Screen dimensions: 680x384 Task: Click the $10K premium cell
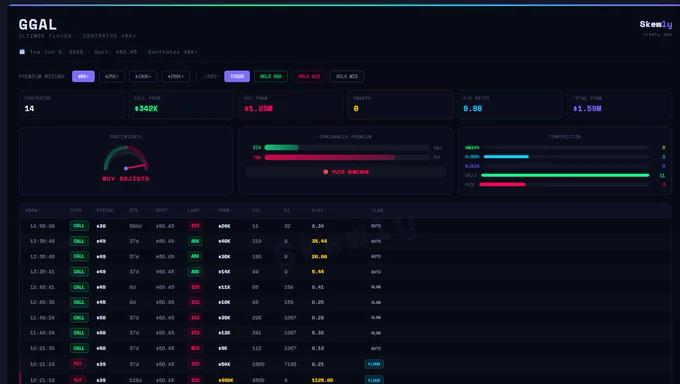tap(224, 302)
